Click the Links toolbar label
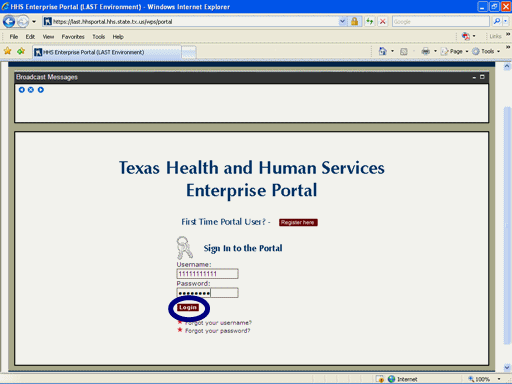 [495, 36]
